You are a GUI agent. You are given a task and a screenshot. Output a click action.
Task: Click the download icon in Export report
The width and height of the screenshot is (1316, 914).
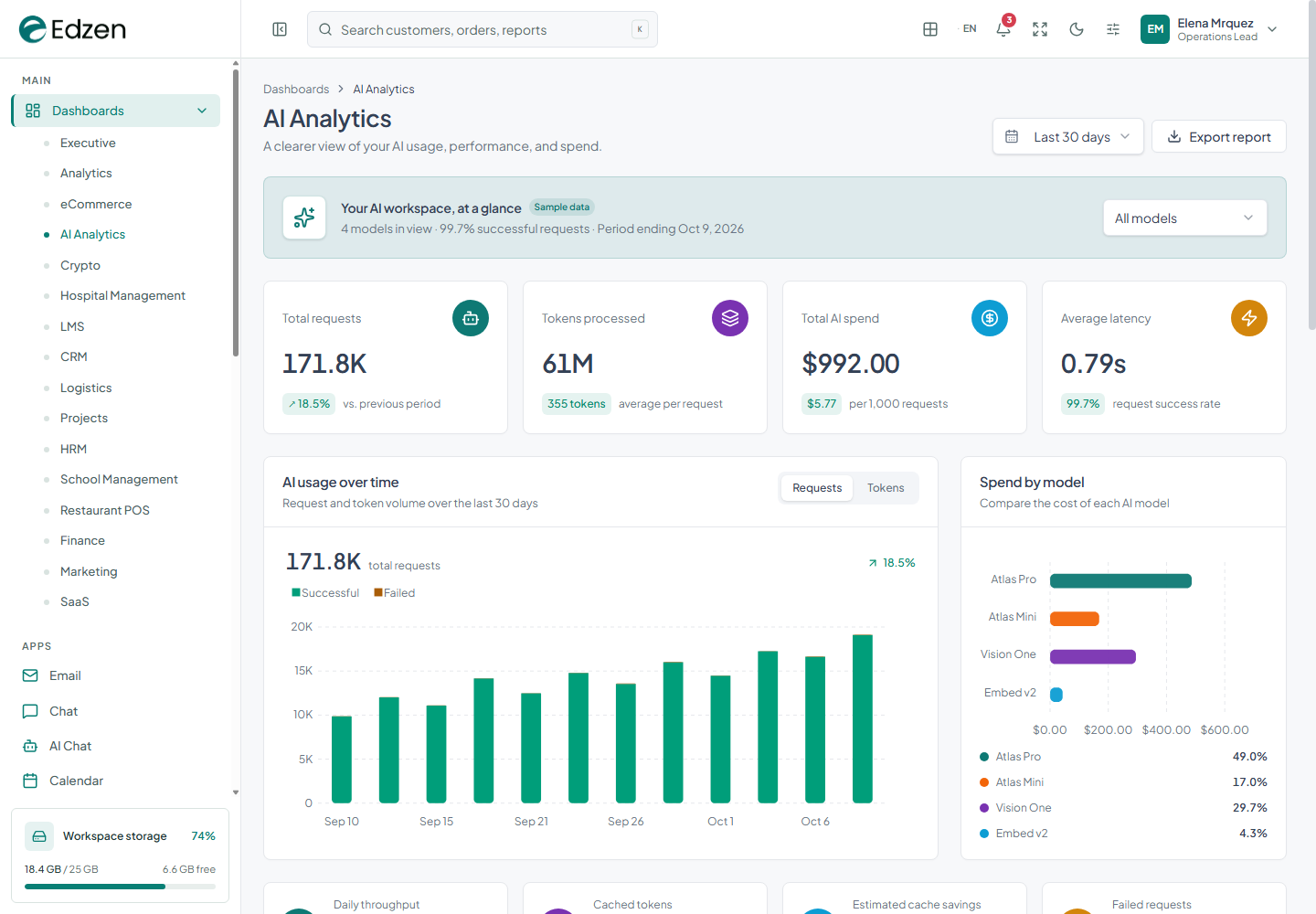(1174, 136)
